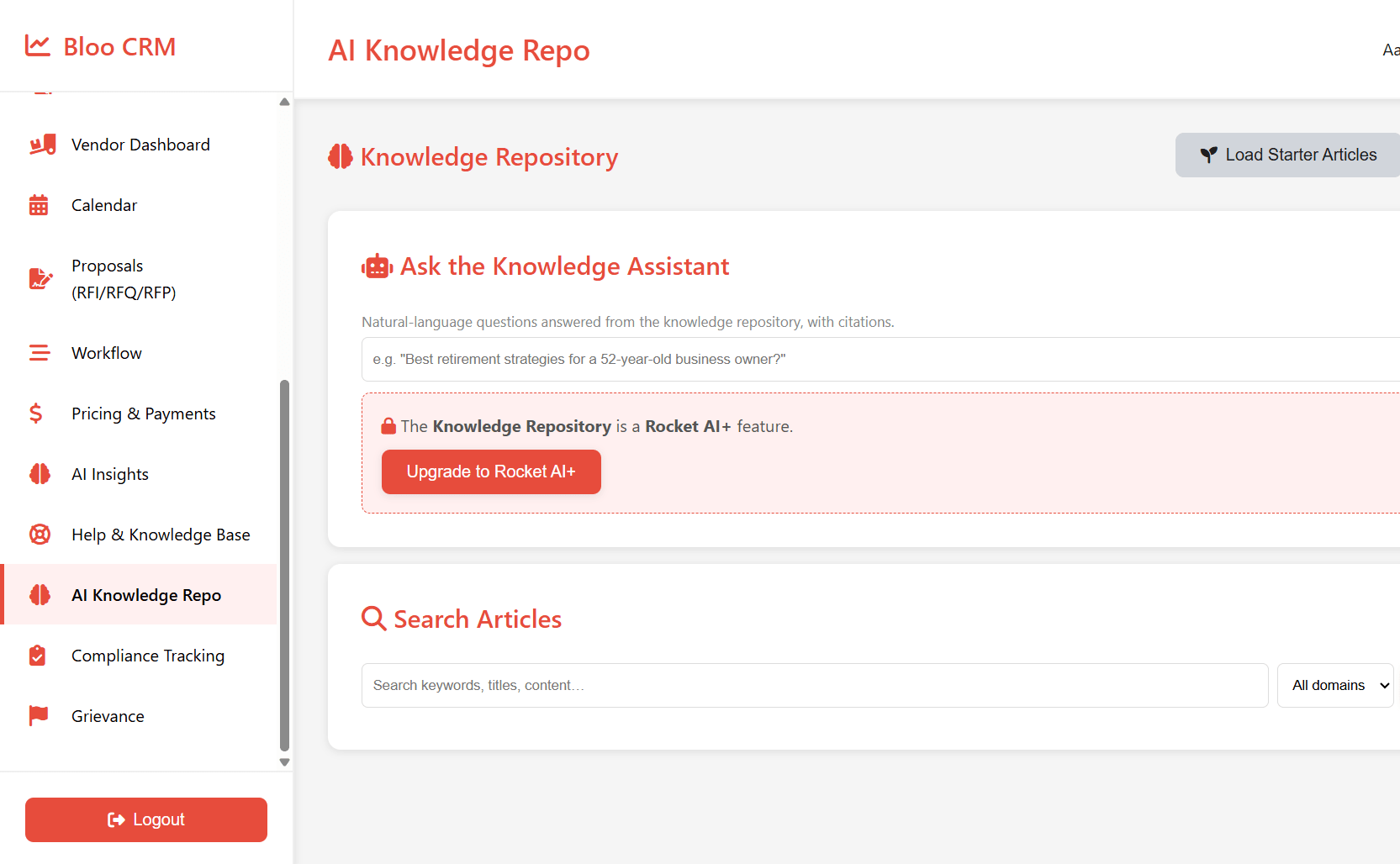Click the logout arrow icon

[116, 819]
